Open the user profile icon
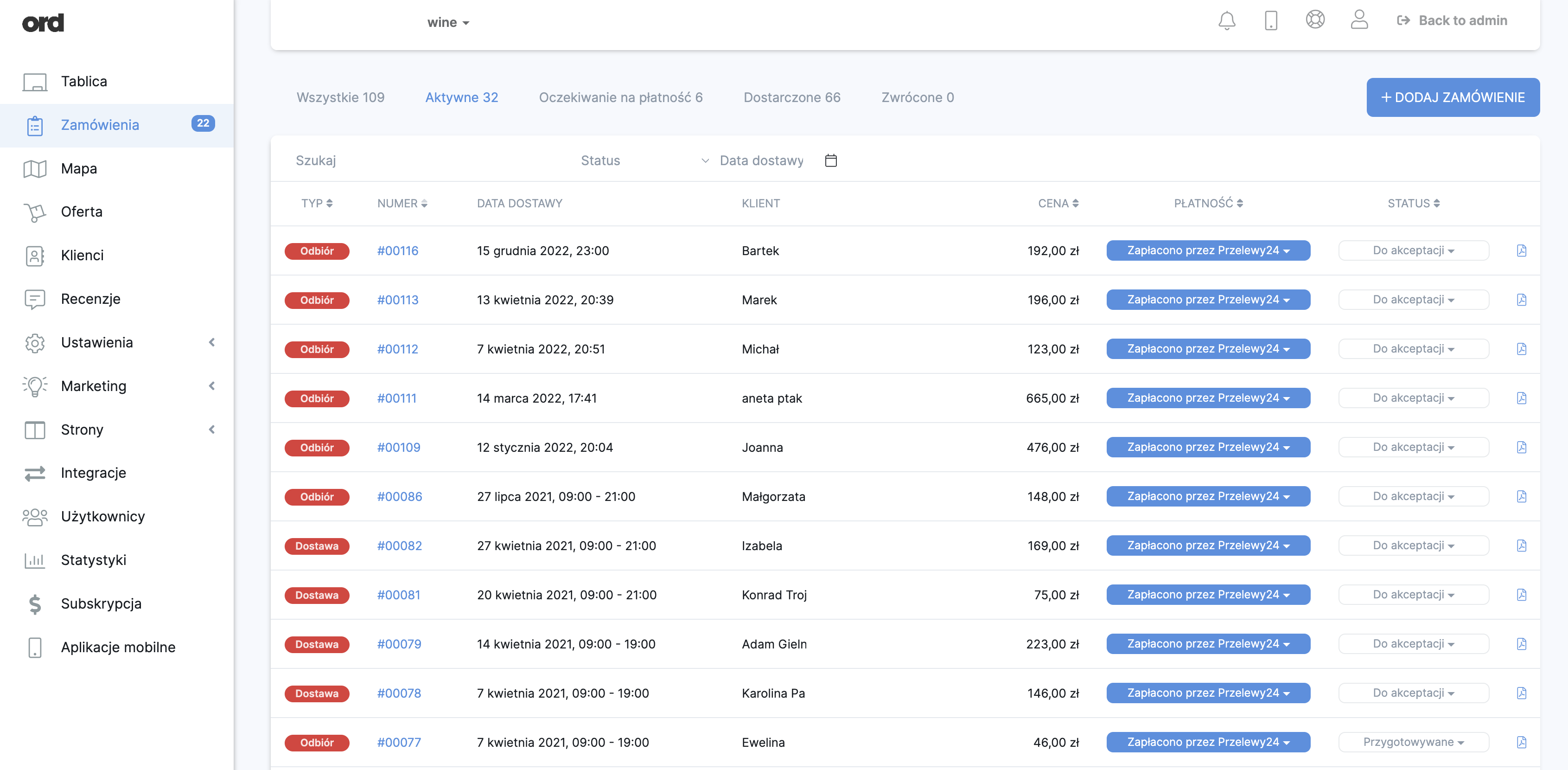This screenshot has width=1568, height=770. click(x=1358, y=20)
